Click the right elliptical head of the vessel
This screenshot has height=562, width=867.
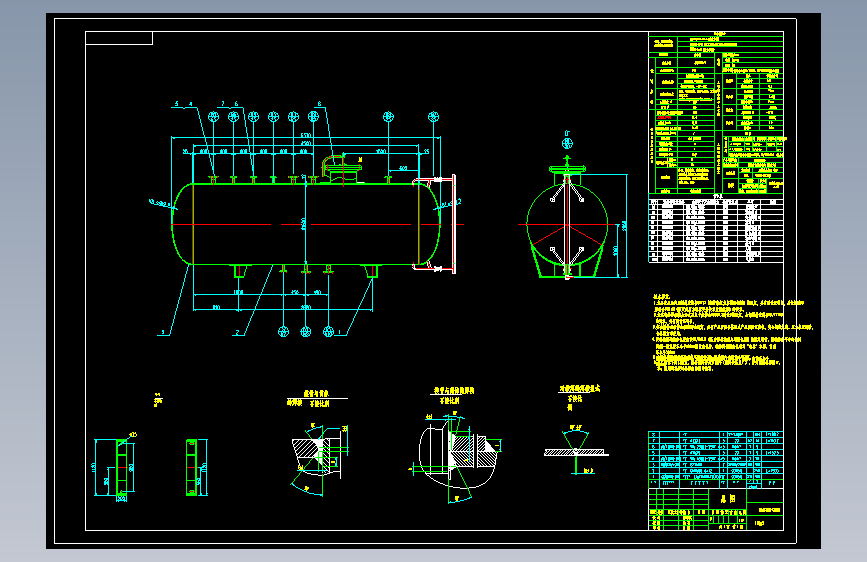[x=429, y=224]
